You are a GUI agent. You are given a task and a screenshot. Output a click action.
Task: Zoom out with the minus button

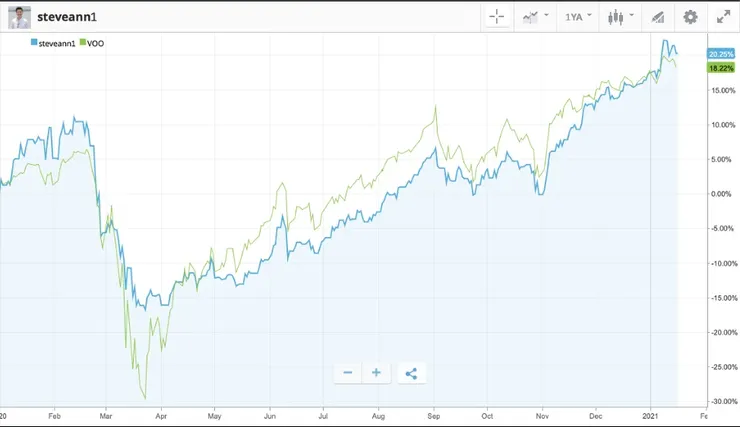point(348,373)
